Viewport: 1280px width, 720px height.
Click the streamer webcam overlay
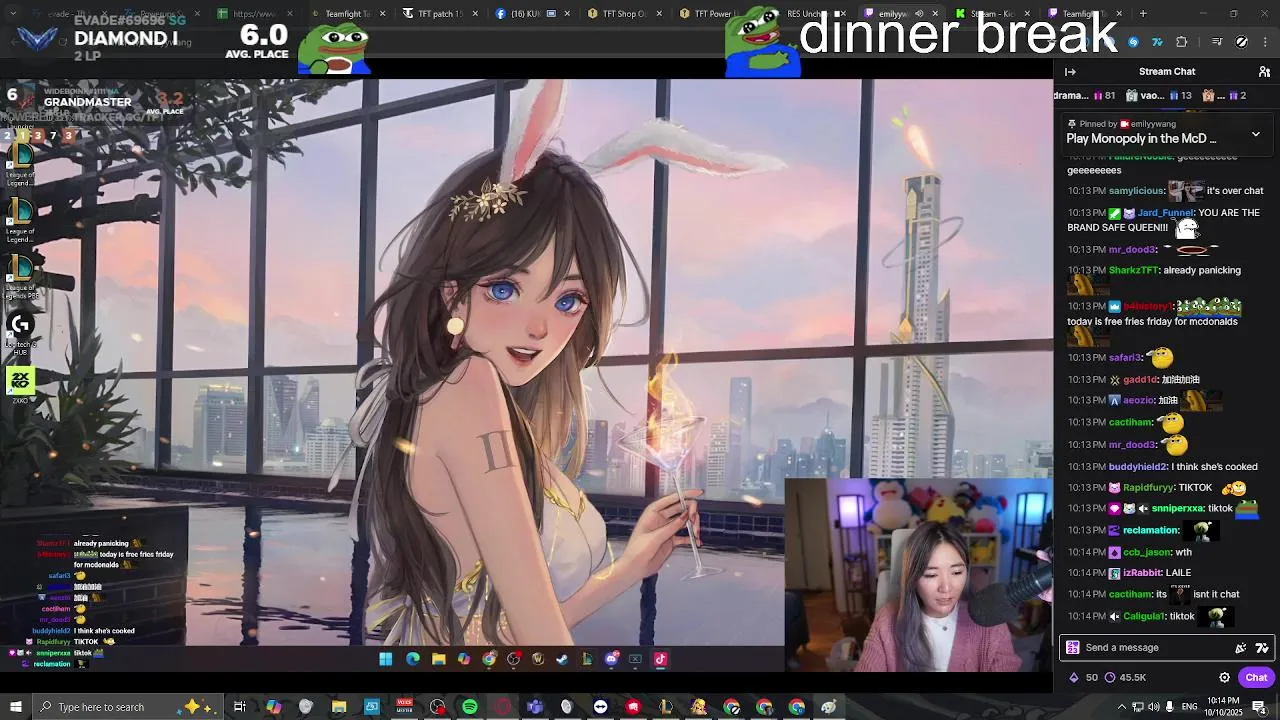(x=918, y=574)
